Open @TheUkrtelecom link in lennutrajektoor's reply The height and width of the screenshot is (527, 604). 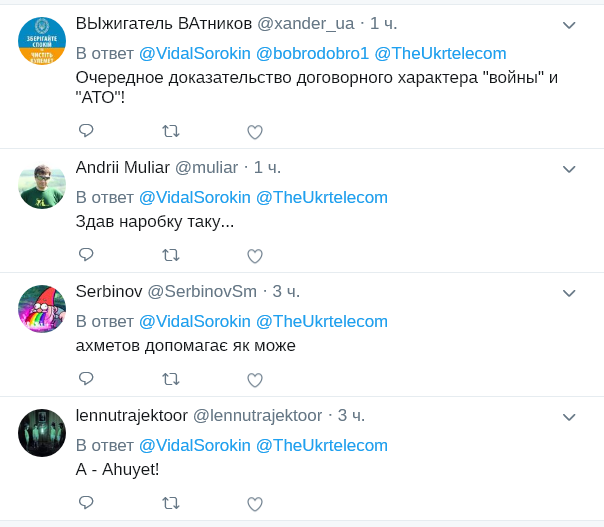(322, 445)
